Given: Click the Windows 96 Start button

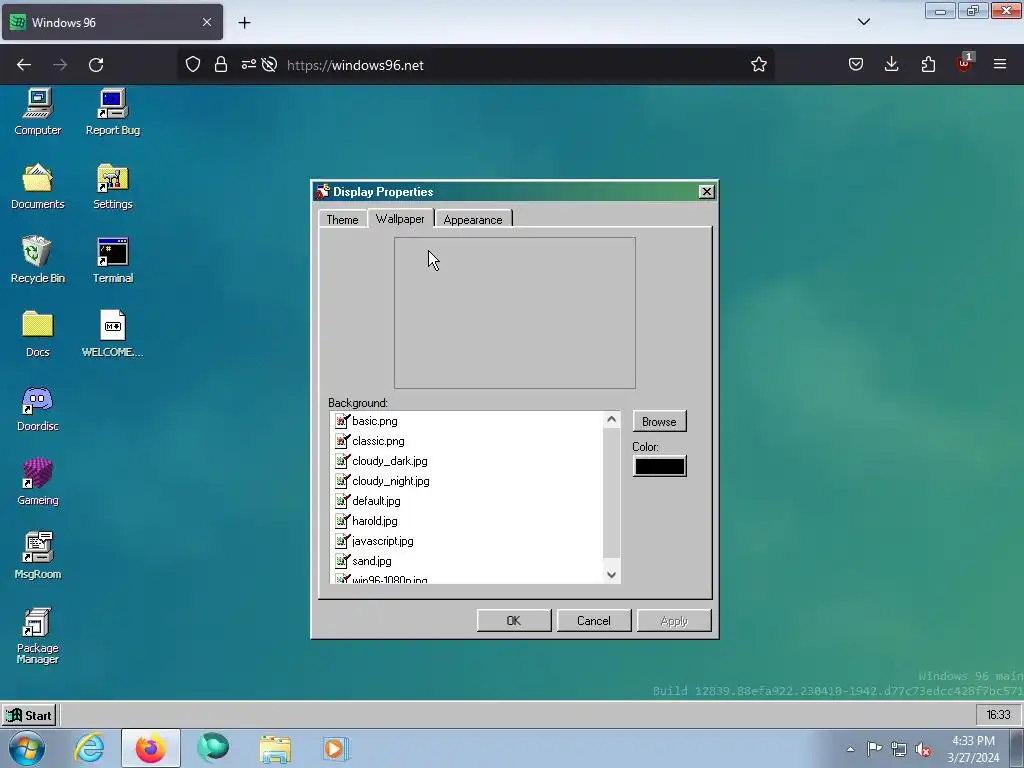Looking at the screenshot, I should pos(29,715).
